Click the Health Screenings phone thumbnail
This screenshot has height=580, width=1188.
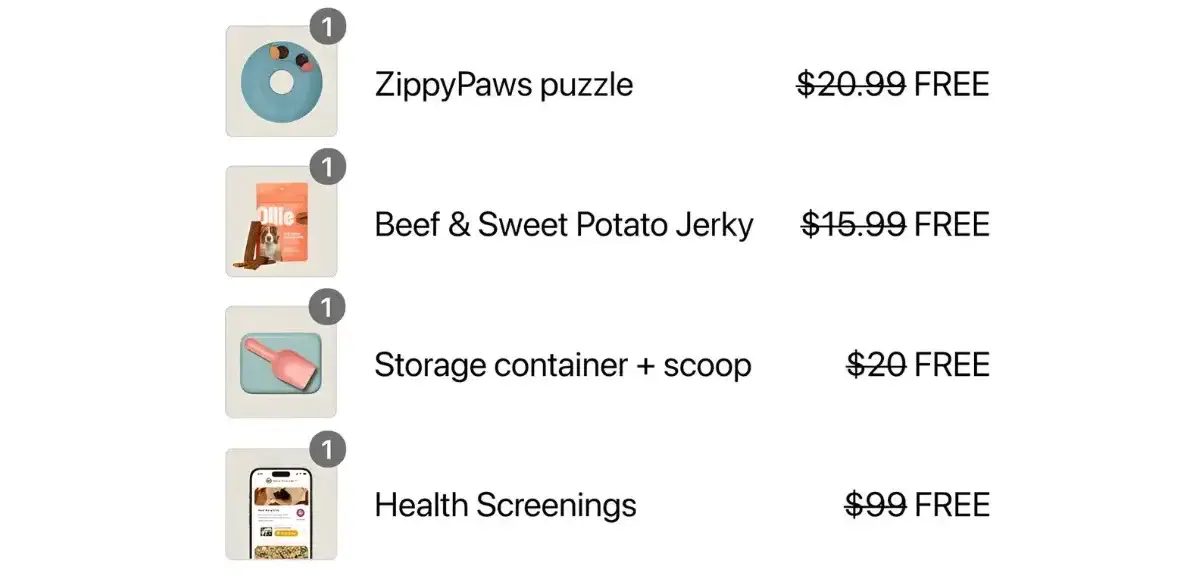281,504
